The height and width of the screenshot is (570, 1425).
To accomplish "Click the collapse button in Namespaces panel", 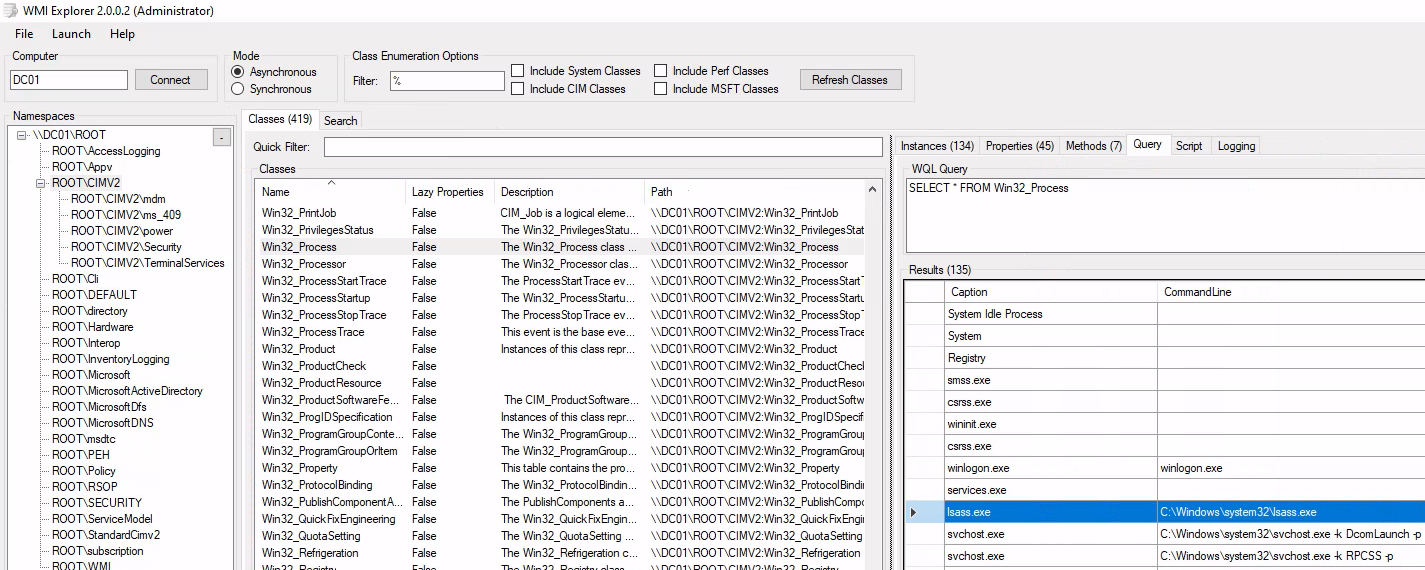I will coord(222,137).
